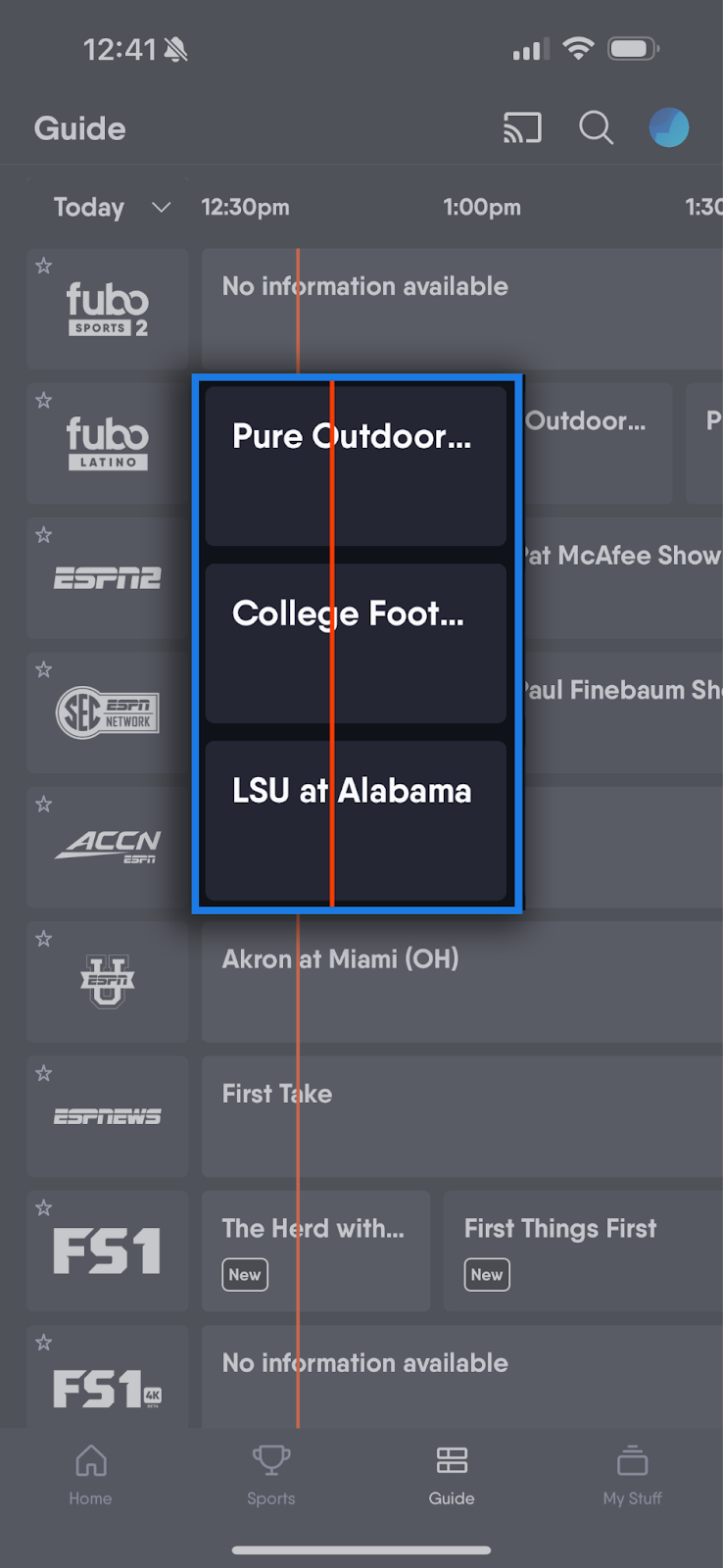Select the SEC Network channel logo
The height and width of the screenshot is (1568, 723).
click(108, 713)
